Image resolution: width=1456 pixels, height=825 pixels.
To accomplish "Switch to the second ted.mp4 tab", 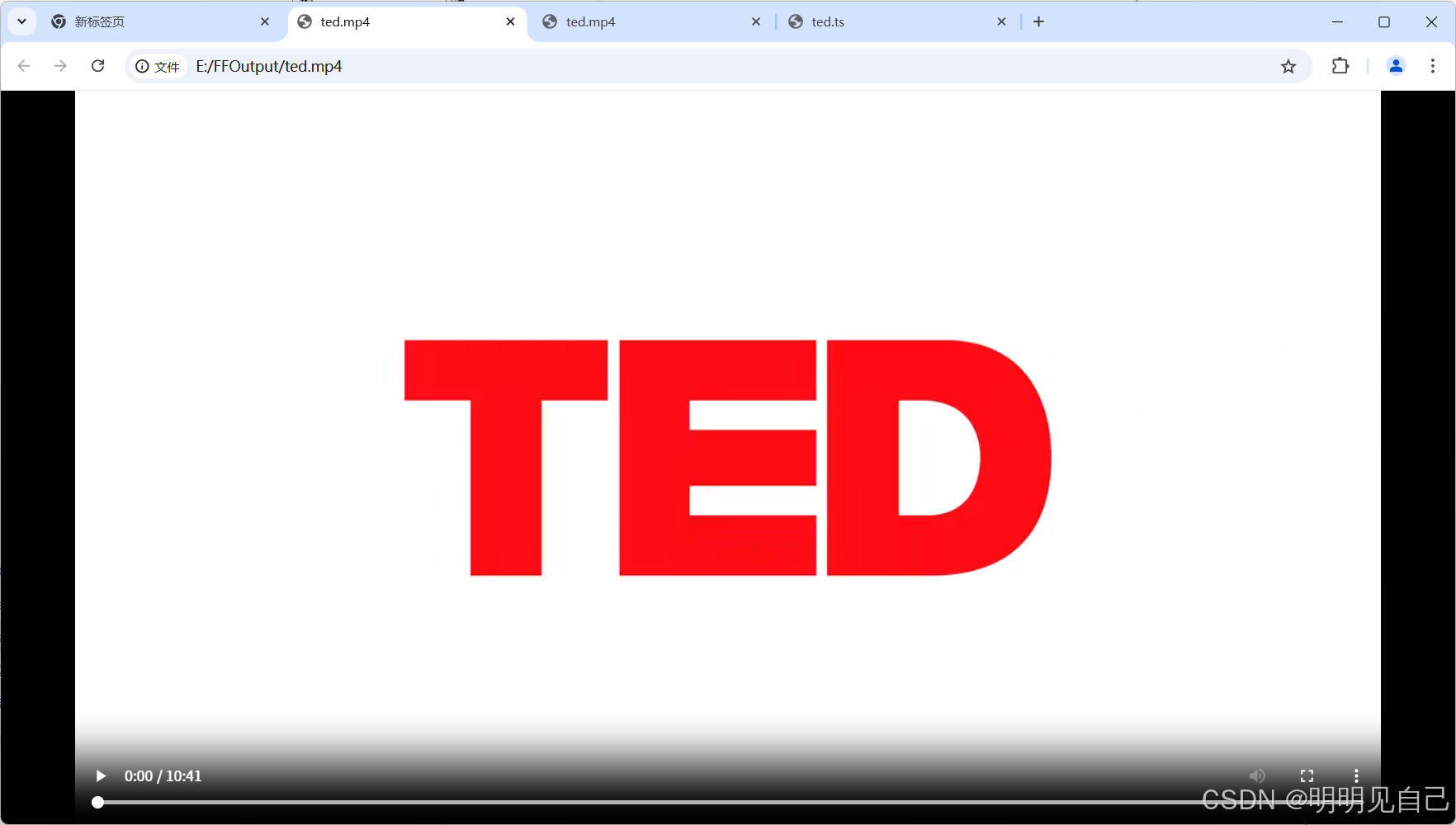I will [x=652, y=22].
